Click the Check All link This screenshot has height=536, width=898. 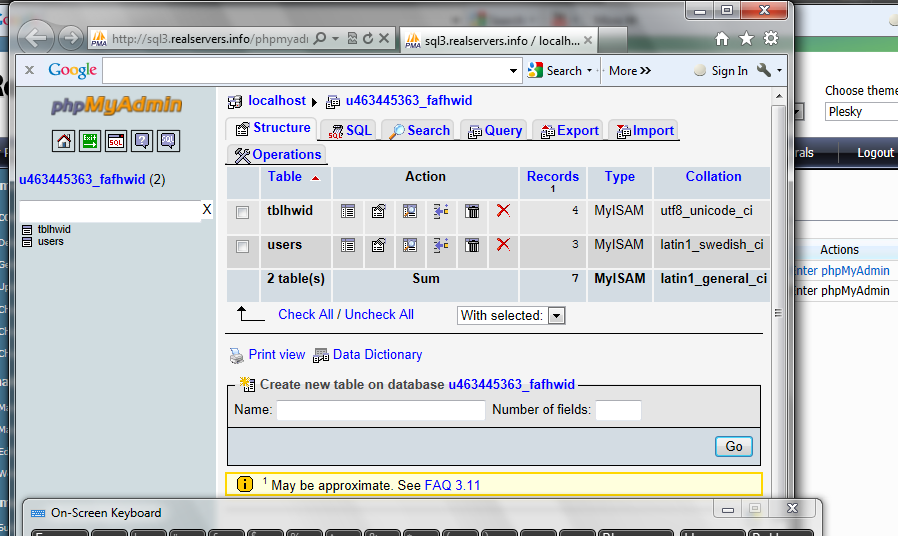(305, 314)
